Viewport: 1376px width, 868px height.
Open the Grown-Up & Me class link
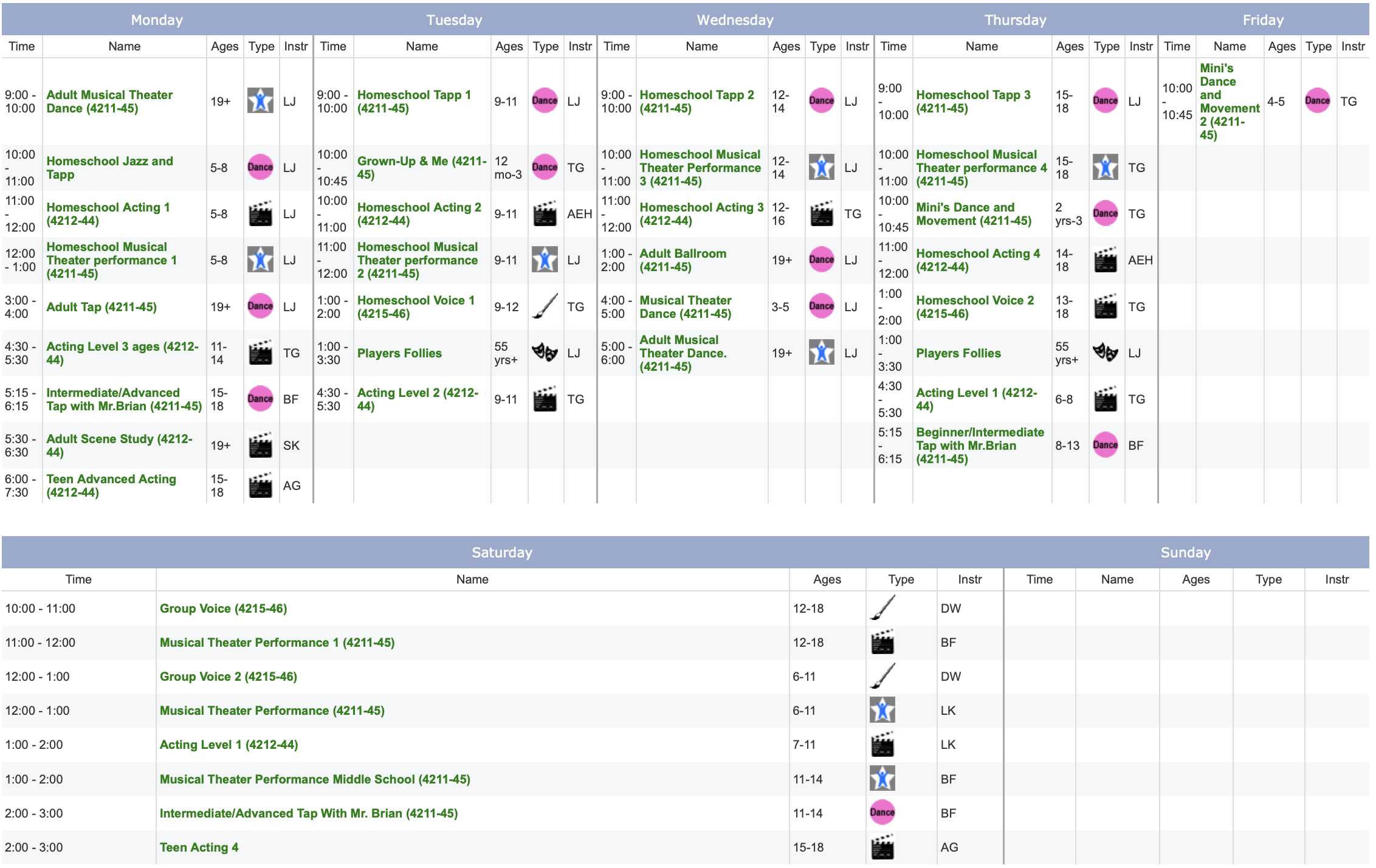point(422,168)
